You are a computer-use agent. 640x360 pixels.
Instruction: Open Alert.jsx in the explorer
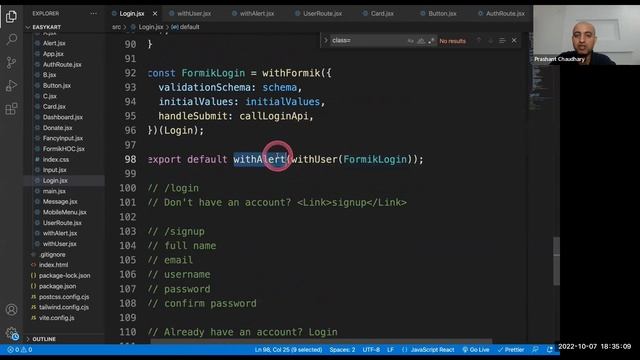pos(54,43)
